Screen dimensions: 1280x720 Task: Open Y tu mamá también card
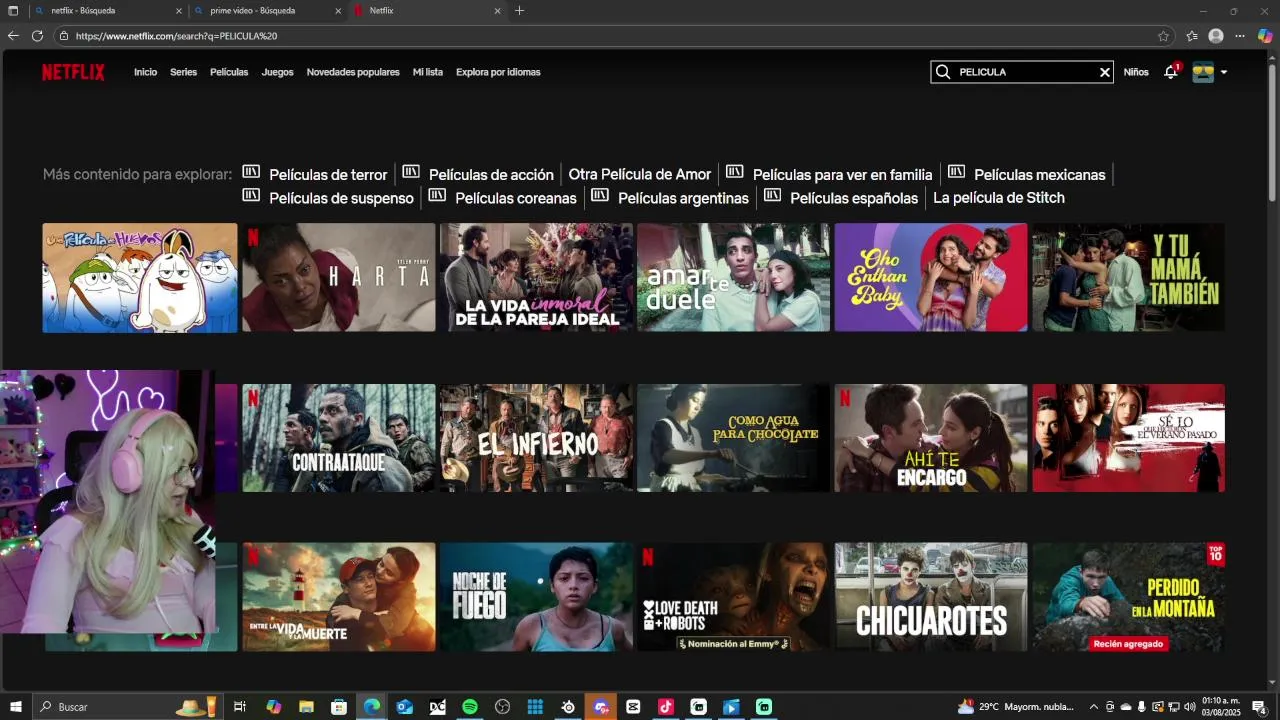click(x=1128, y=277)
